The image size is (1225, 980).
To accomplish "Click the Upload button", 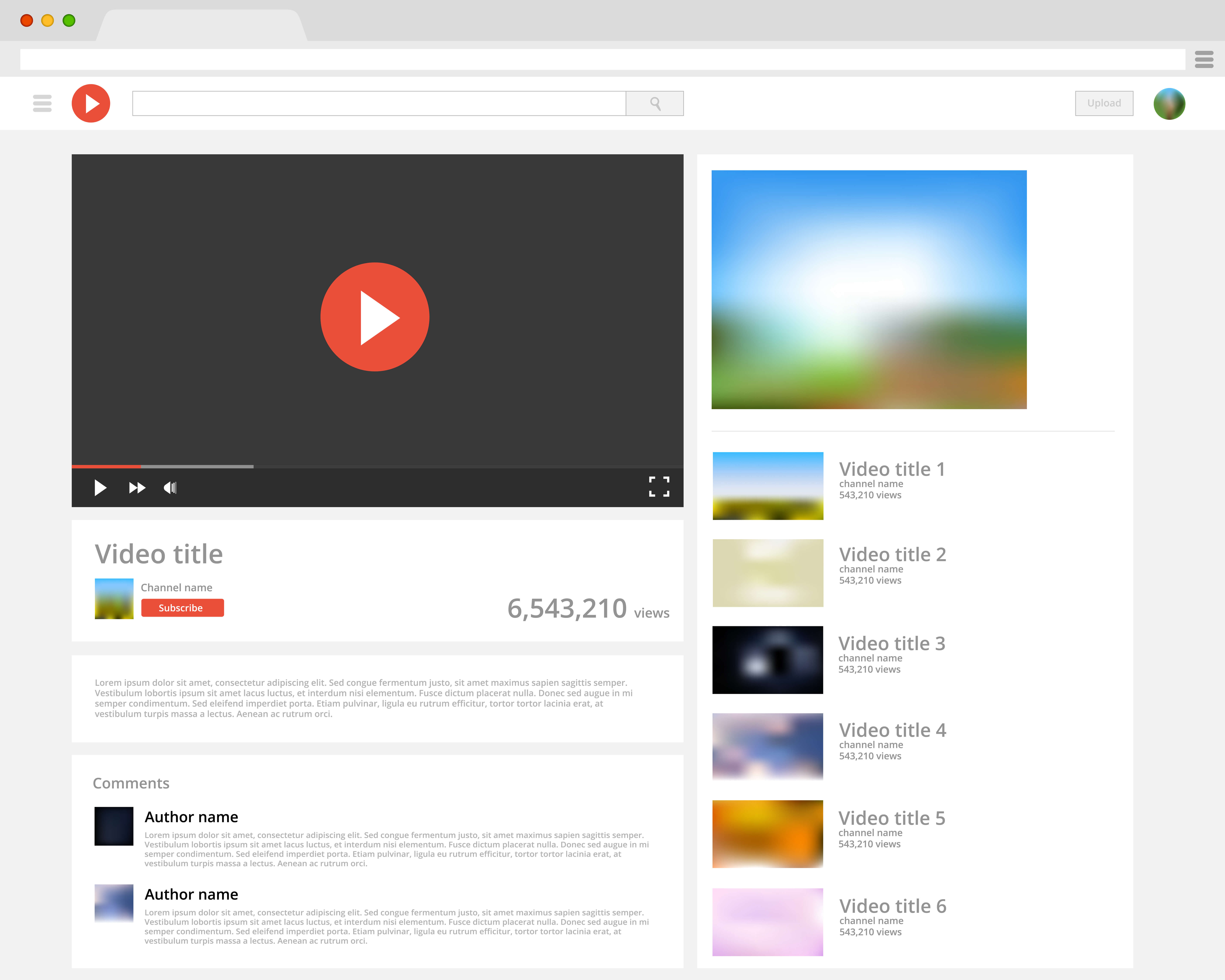I will pyautogui.click(x=1104, y=103).
